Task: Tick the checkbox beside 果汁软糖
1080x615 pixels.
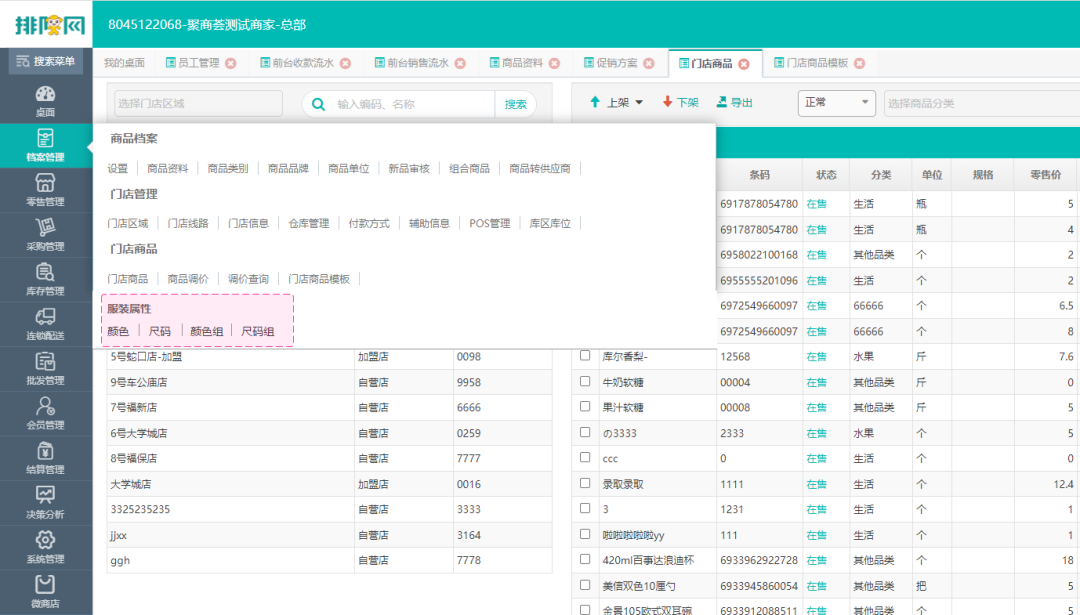Action: coord(585,407)
